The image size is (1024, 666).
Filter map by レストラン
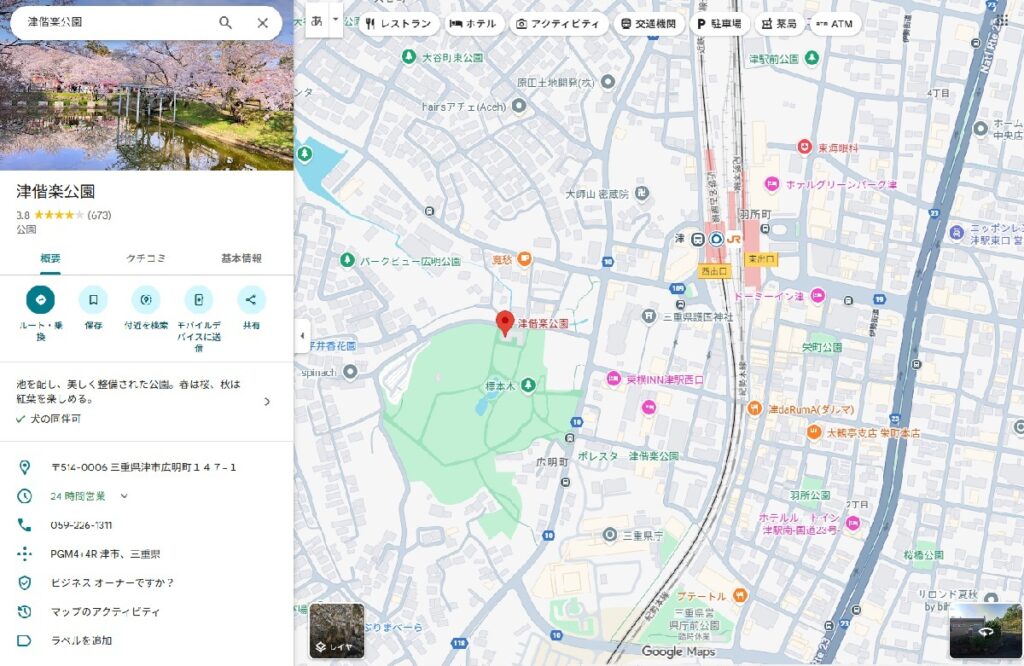[x=399, y=24]
